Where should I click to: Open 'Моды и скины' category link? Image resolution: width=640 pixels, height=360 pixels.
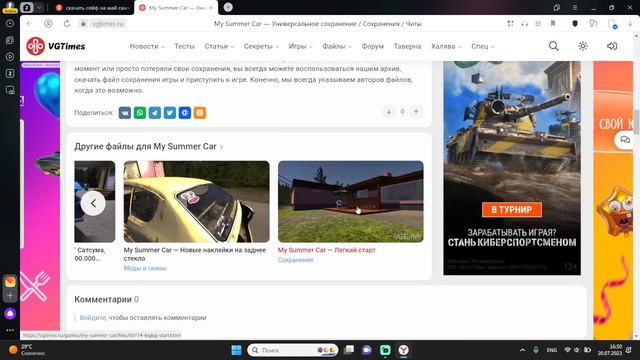coord(145,268)
